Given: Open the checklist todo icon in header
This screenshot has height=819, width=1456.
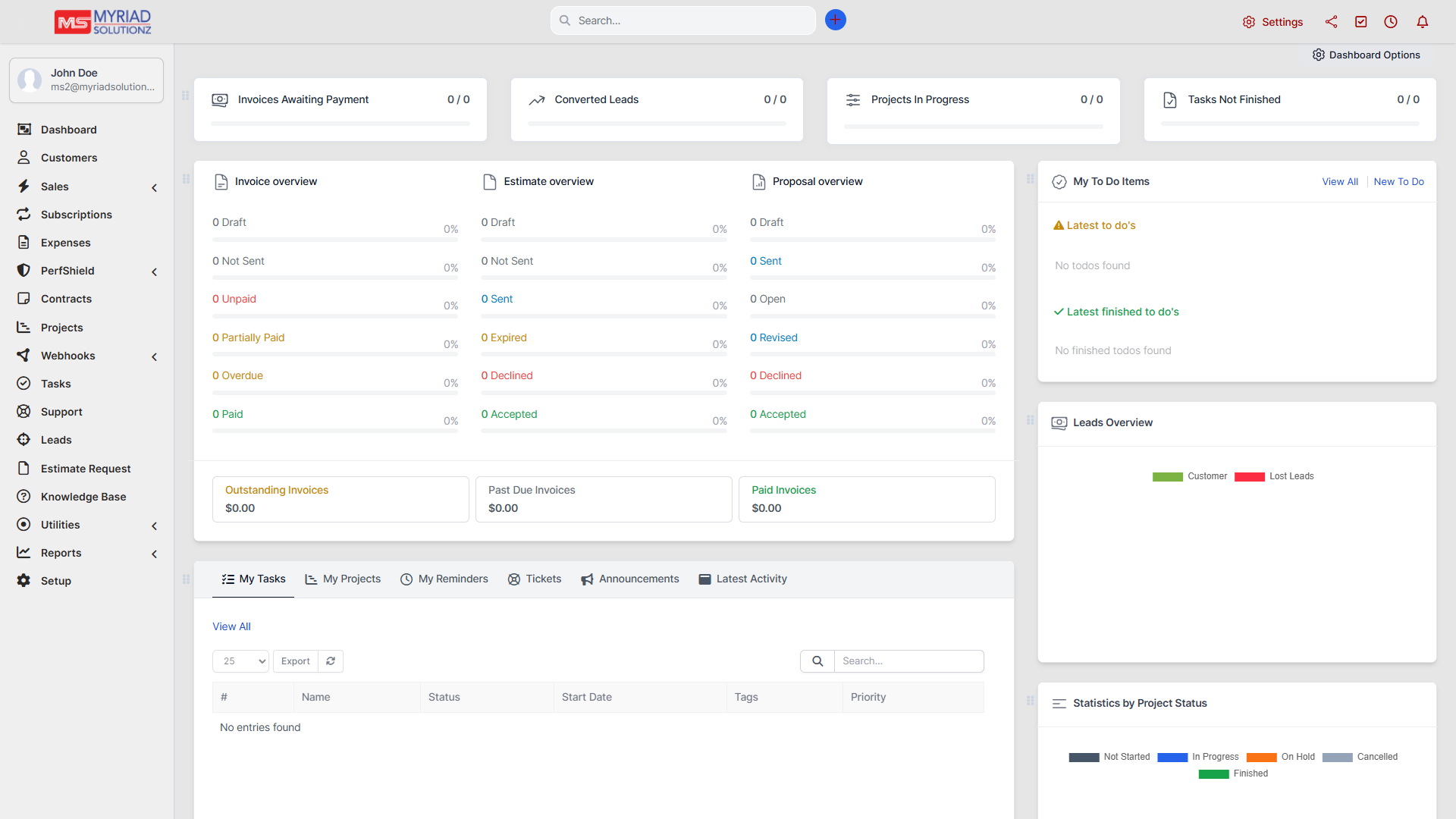Looking at the screenshot, I should coord(1361,22).
